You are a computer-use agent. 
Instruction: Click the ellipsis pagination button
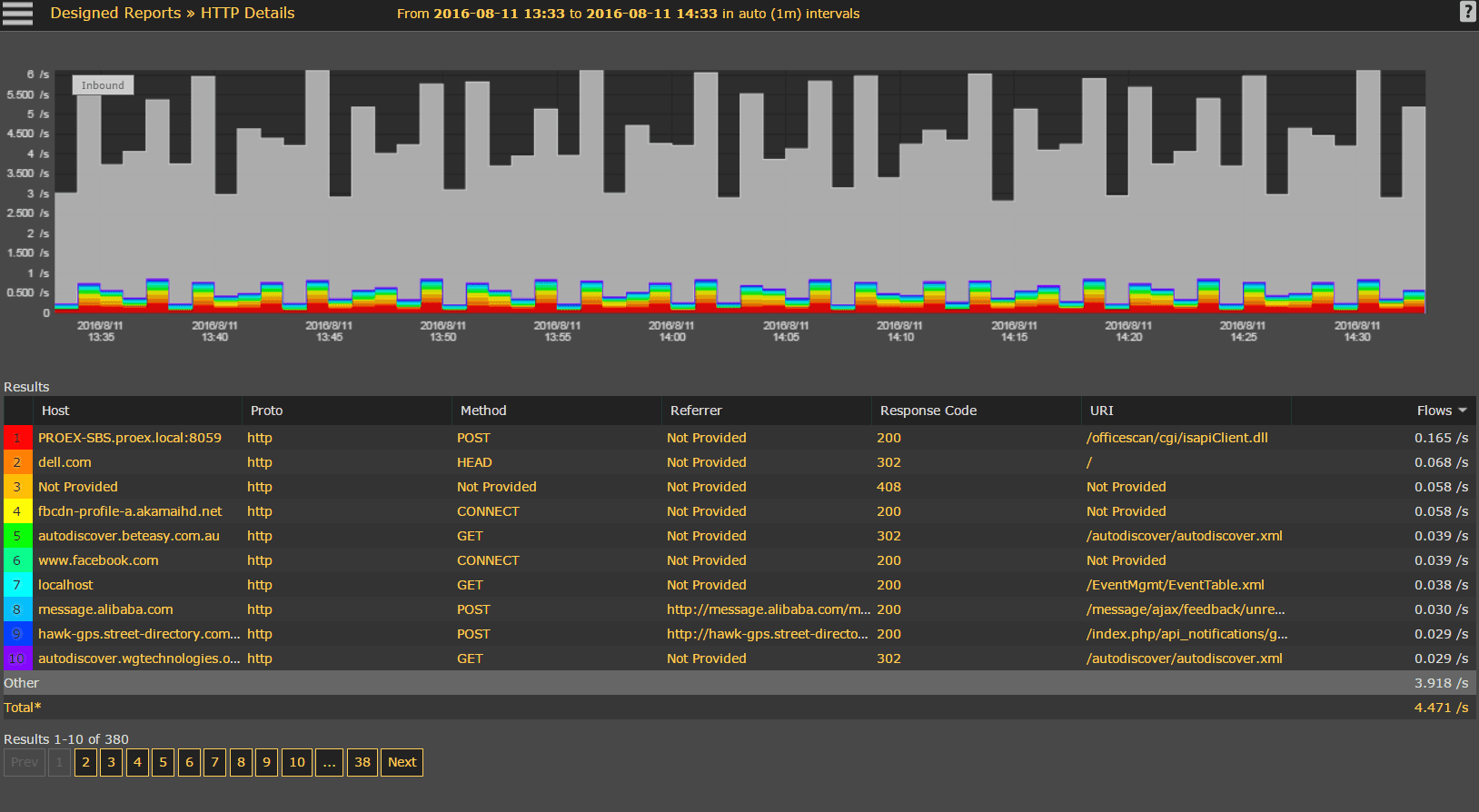coord(329,762)
